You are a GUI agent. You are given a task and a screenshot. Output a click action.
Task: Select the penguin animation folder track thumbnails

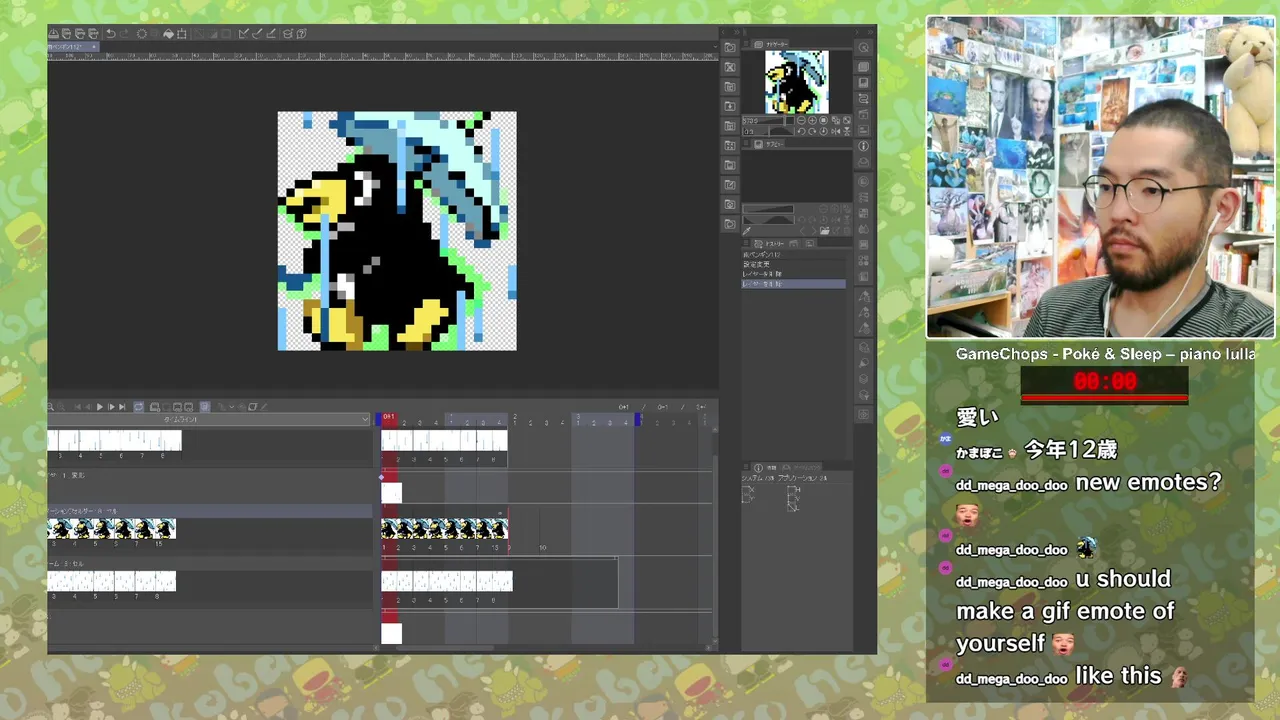coord(444,529)
